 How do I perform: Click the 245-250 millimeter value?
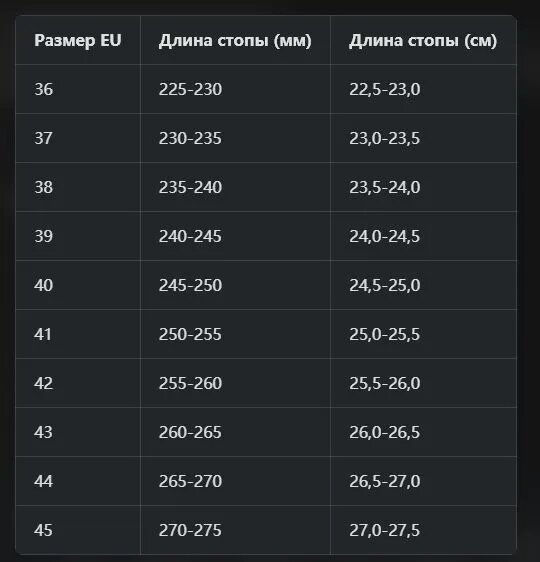coord(190,285)
